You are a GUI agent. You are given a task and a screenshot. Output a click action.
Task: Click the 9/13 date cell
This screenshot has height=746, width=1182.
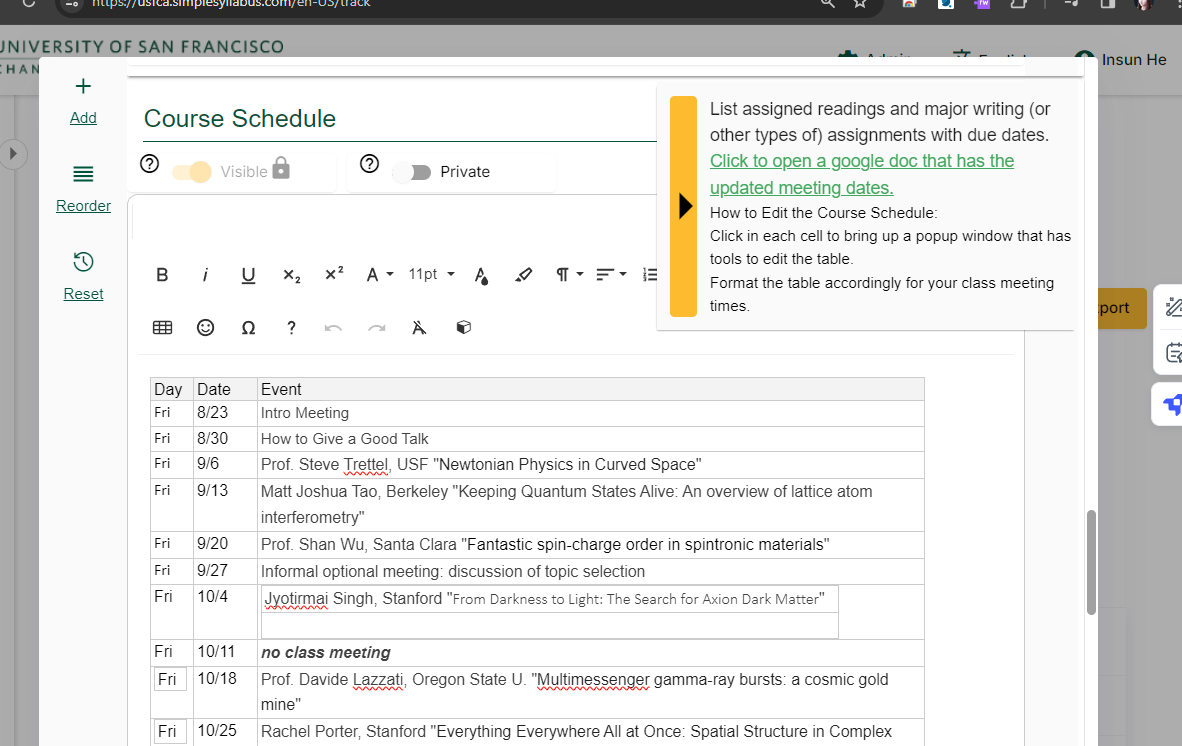point(225,504)
